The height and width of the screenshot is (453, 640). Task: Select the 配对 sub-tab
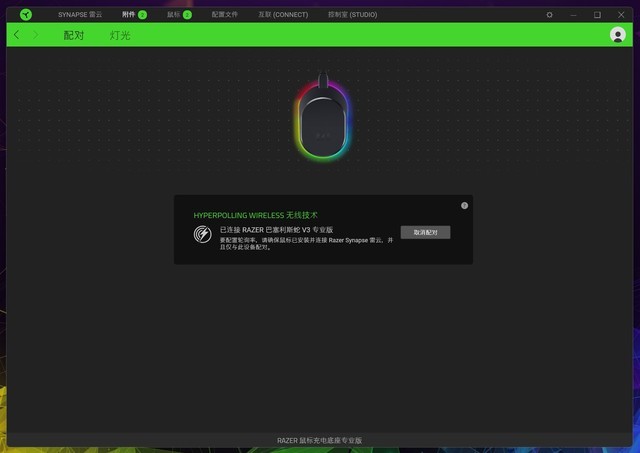coord(73,36)
